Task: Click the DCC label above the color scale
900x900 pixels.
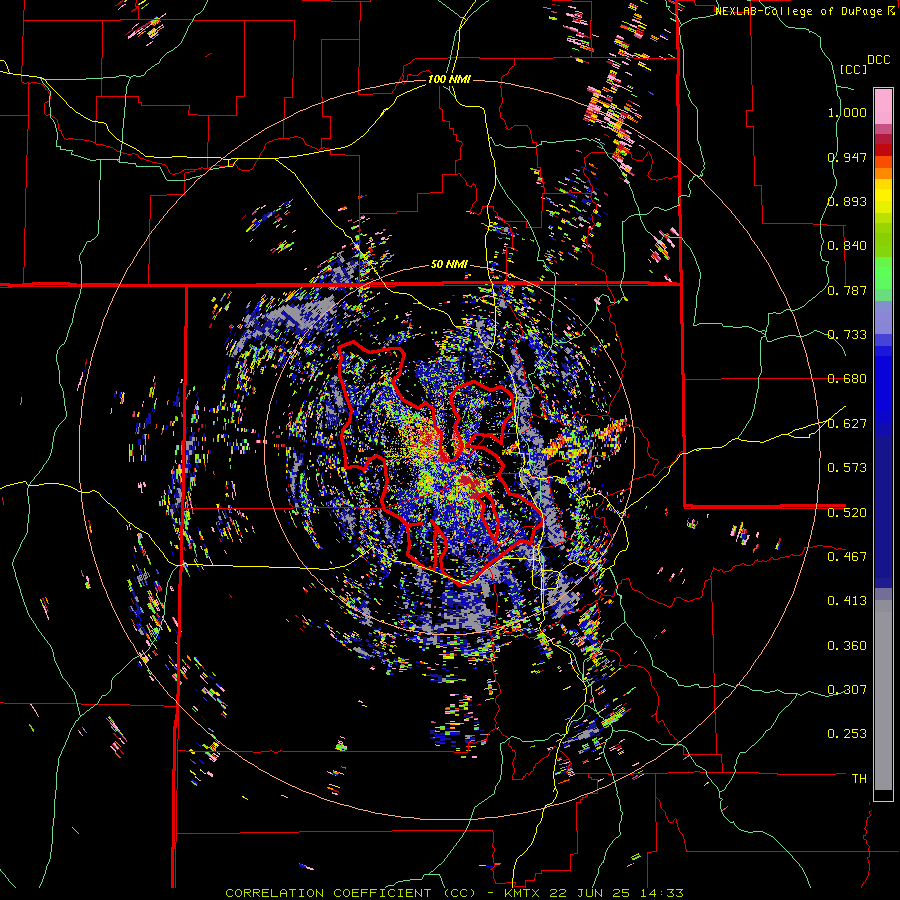Action: [x=878, y=60]
